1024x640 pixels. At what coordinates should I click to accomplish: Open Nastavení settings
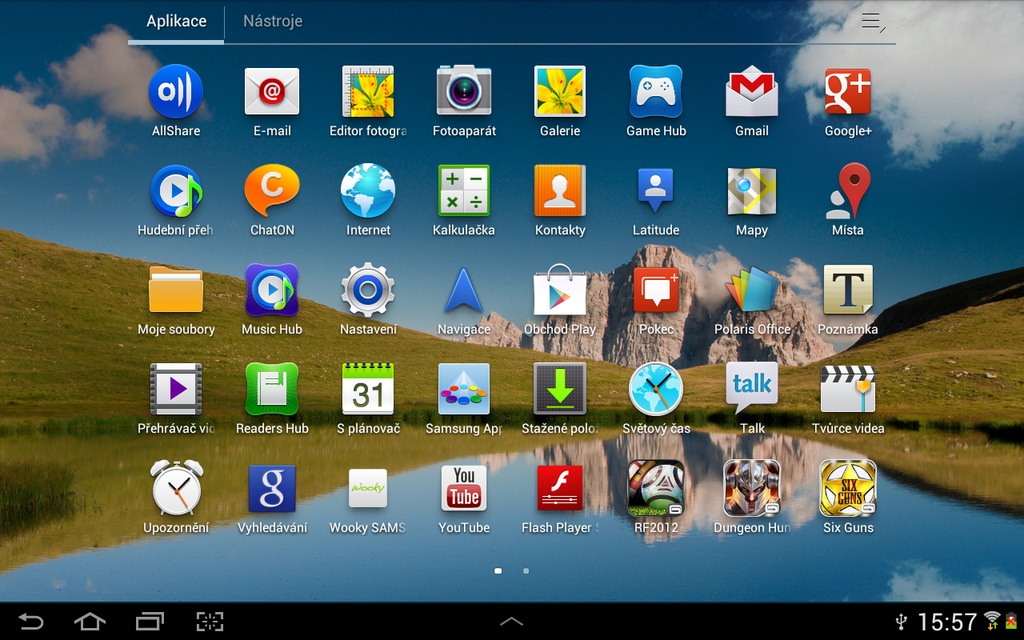point(368,289)
